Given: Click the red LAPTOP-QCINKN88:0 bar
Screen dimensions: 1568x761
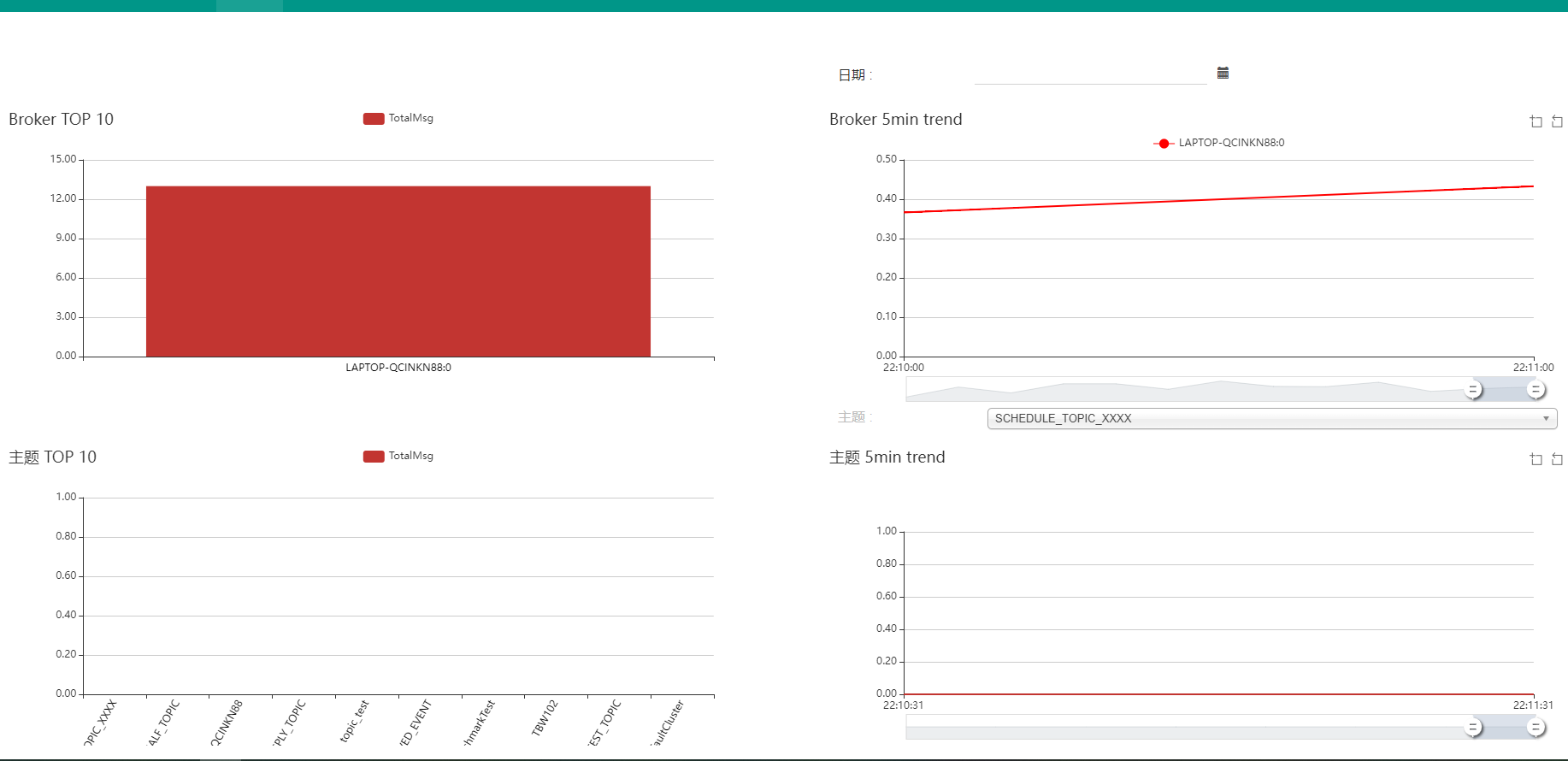Looking at the screenshot, I should 398,271.
